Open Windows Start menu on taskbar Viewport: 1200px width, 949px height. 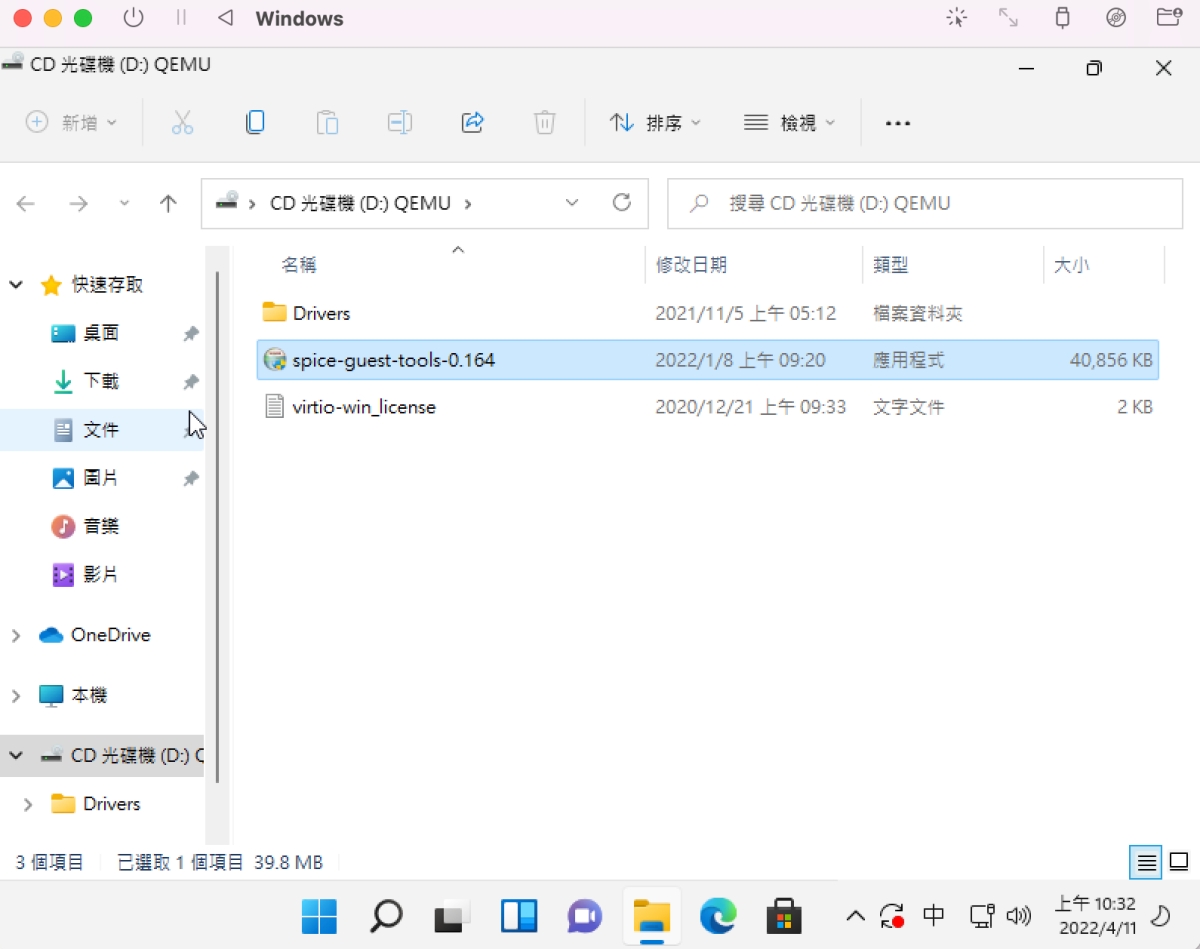(x=319, y=916)
